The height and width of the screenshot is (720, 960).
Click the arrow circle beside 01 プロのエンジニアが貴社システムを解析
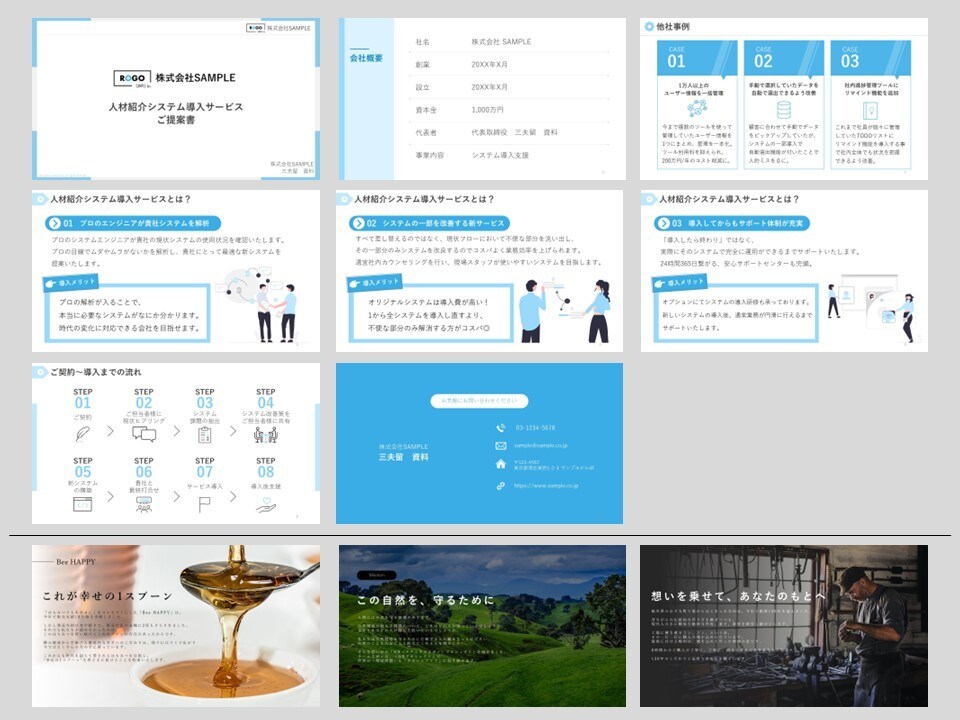click(54, 223)
